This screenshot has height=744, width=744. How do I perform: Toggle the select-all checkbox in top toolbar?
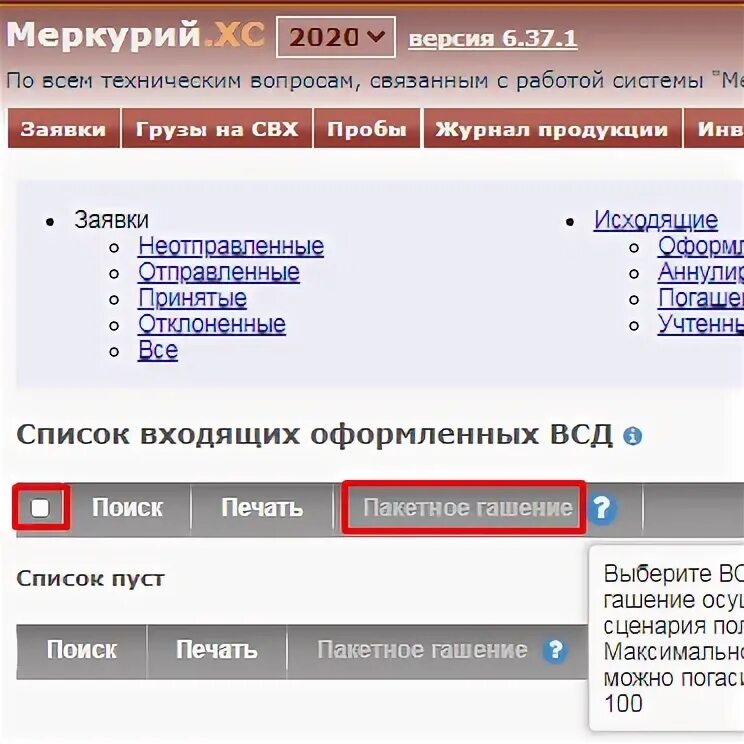40,508
